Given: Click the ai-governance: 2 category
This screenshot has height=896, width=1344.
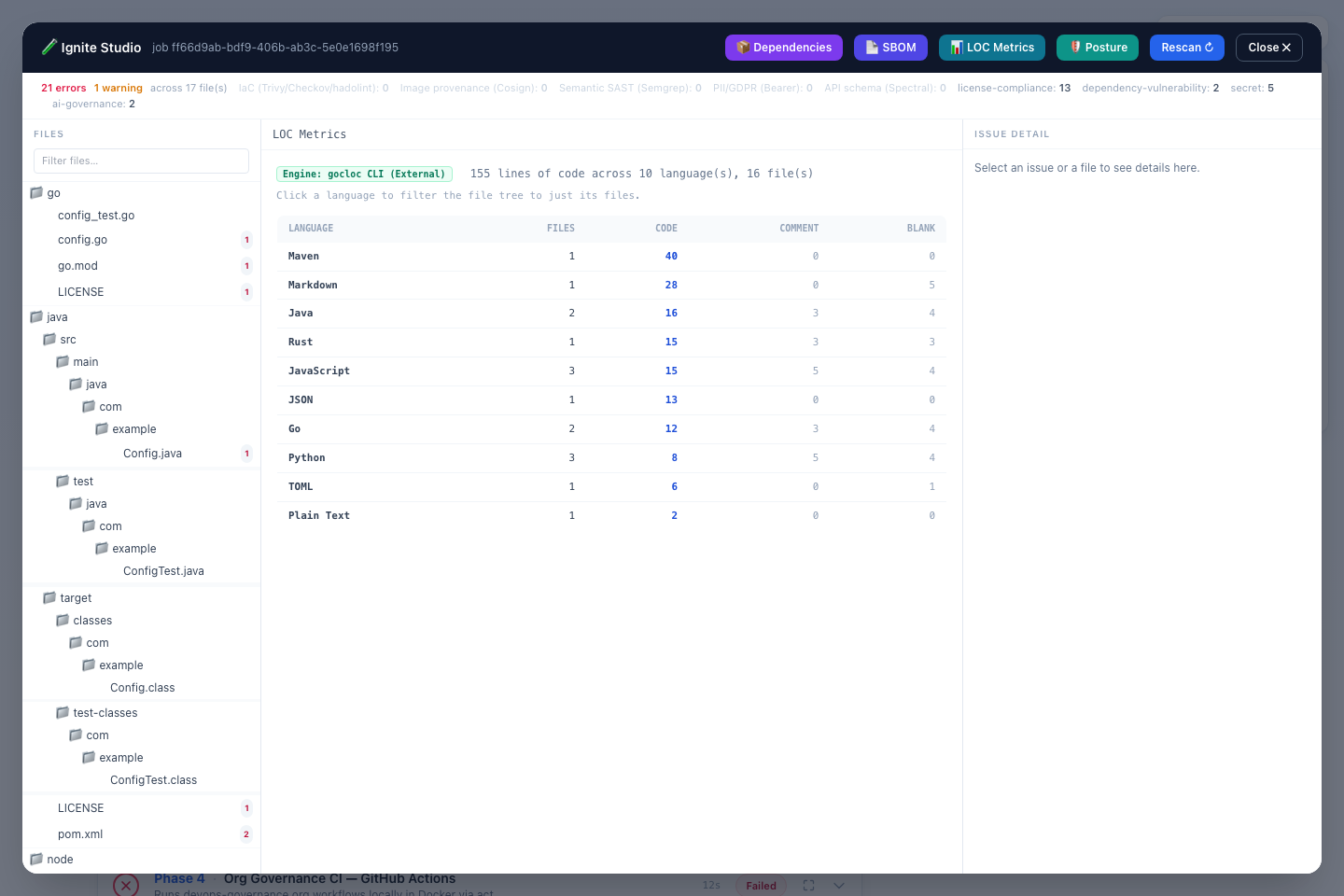Looking at the screenshot, I should pyautogui.click(x=93, y=104).
